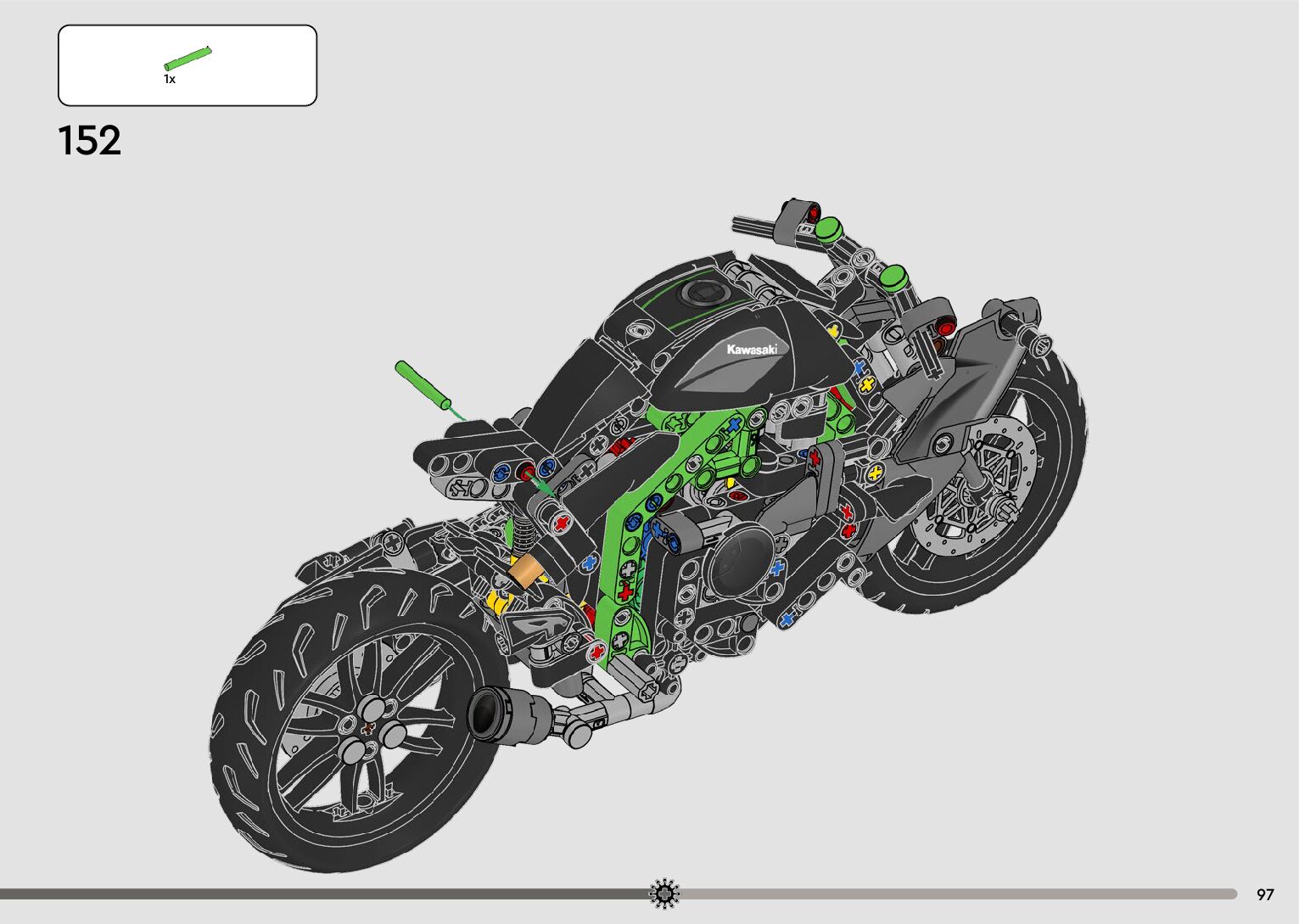This screenshot has width=1299, height=924.
Task: Click the lower green handlebar grip
Action: coord(892,277)
